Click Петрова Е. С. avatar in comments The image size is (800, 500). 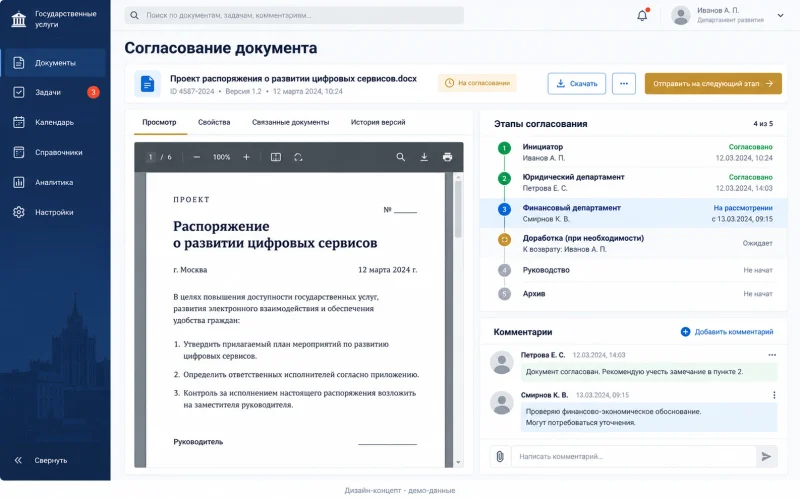(x=502, y=362)
